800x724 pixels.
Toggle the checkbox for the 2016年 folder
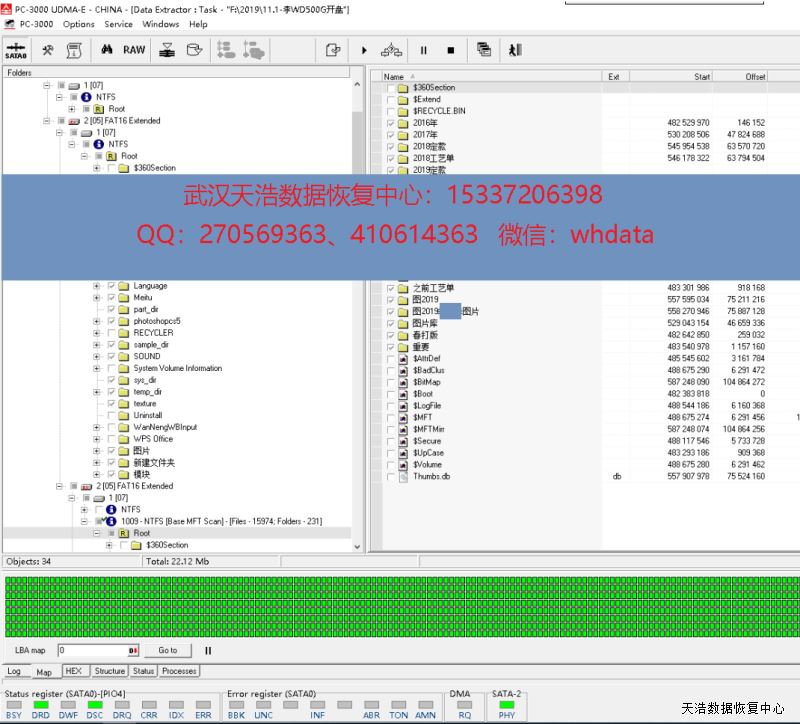(x=391, y=123)
